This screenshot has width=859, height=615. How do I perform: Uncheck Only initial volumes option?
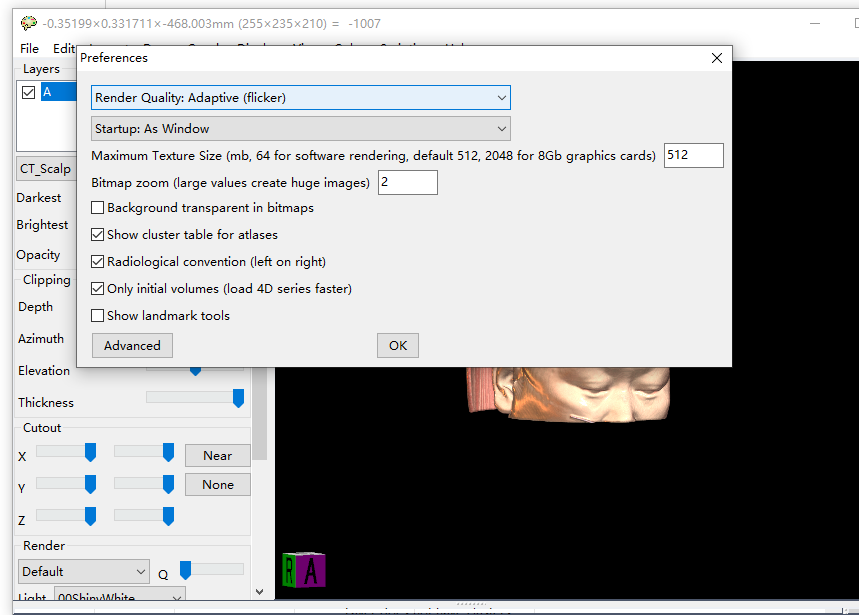coord(98,289)
